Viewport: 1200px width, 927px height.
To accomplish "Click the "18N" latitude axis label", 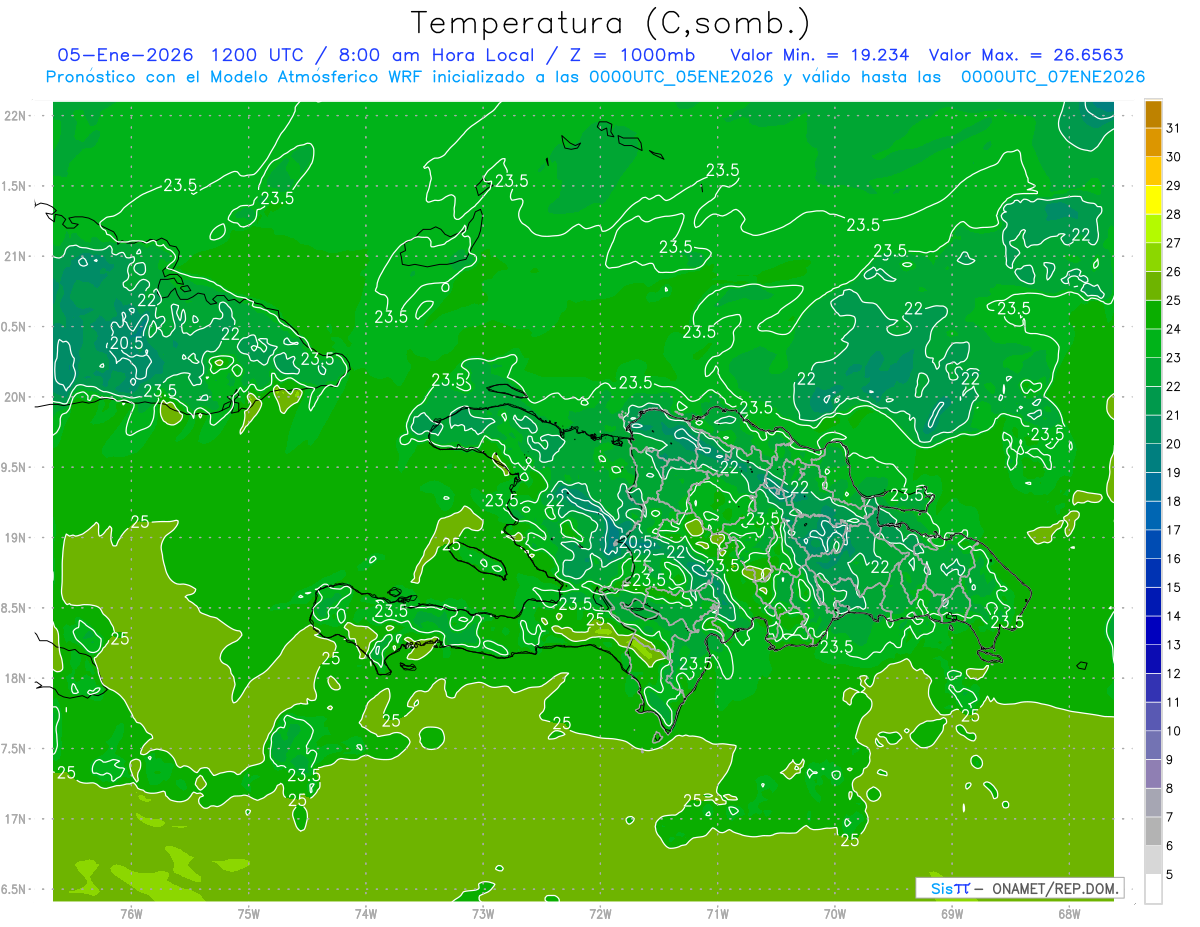I will pyautogui.click(x=16, y=678).
